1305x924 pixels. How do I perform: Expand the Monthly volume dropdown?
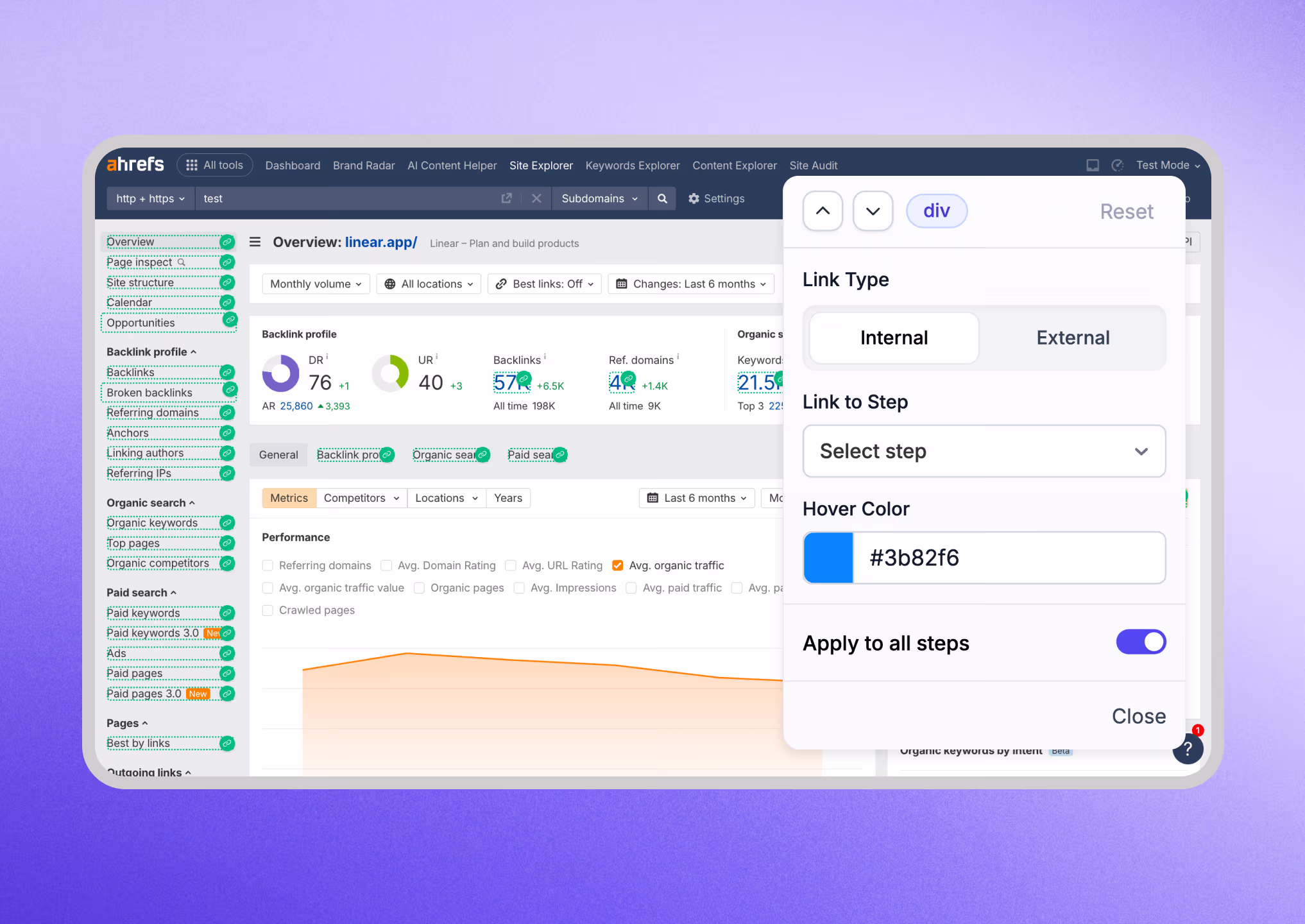tap(316, 284)
